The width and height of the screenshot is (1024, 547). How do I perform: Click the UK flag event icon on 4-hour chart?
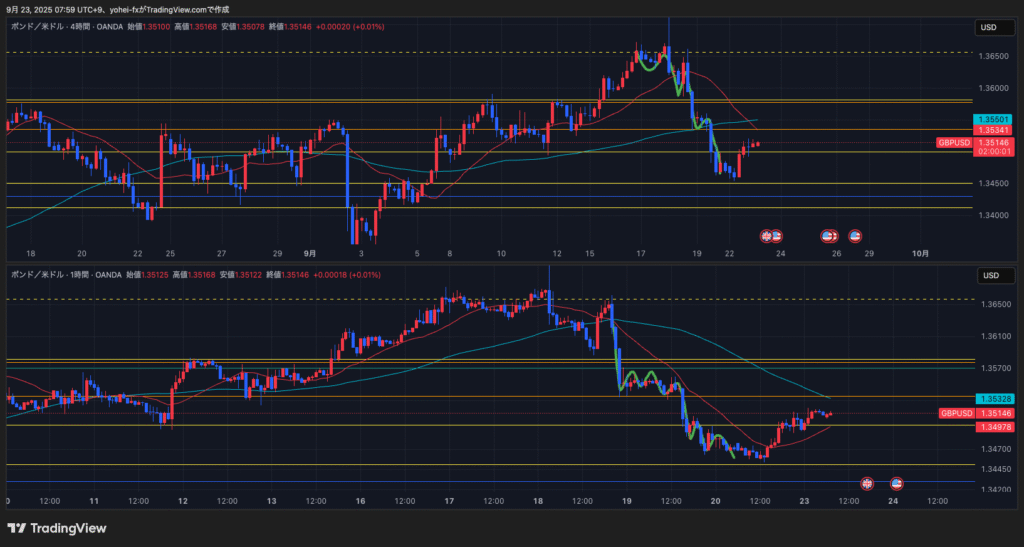767,235
